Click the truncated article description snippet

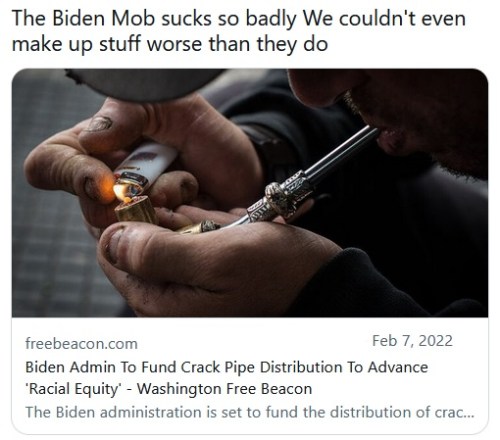[x=250, y=412]
